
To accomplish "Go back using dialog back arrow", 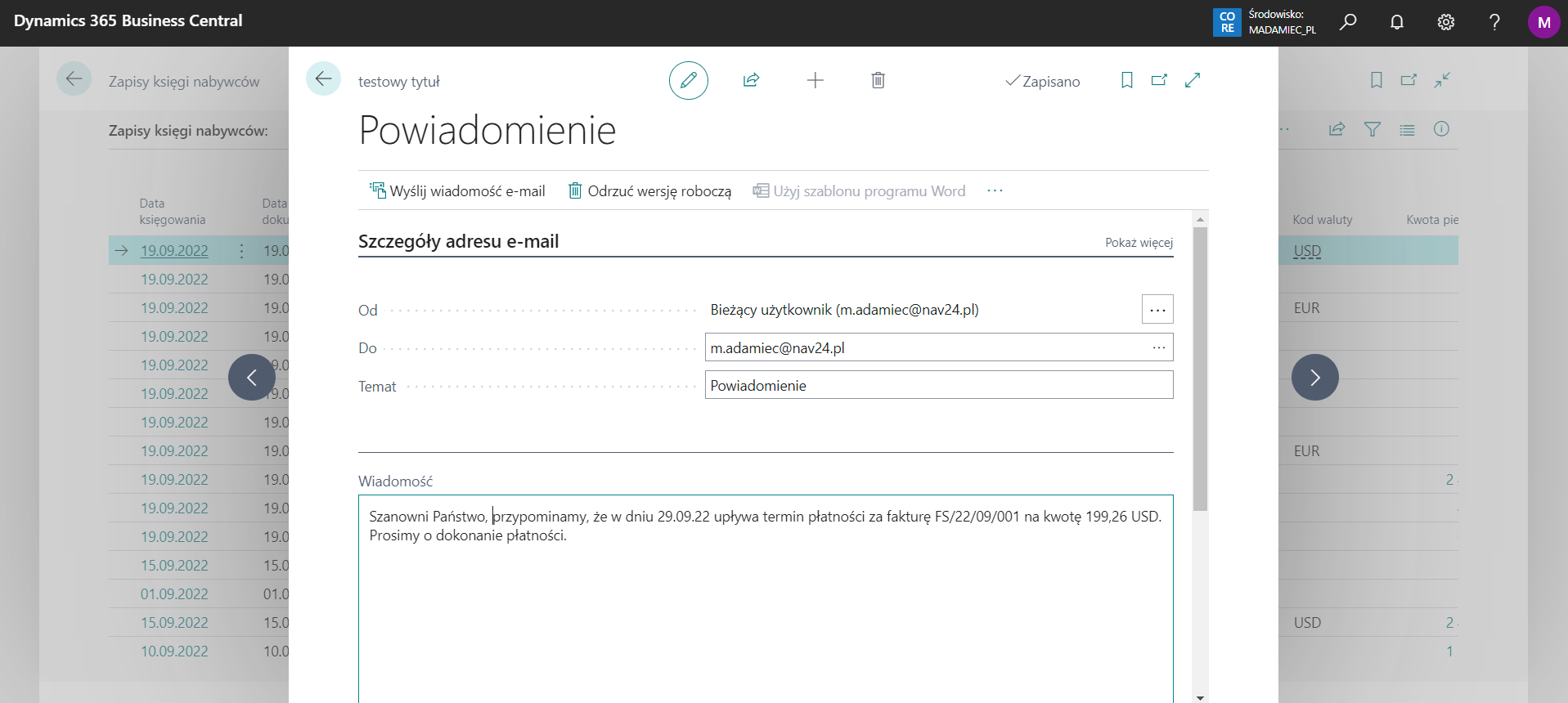I will 323,79.
